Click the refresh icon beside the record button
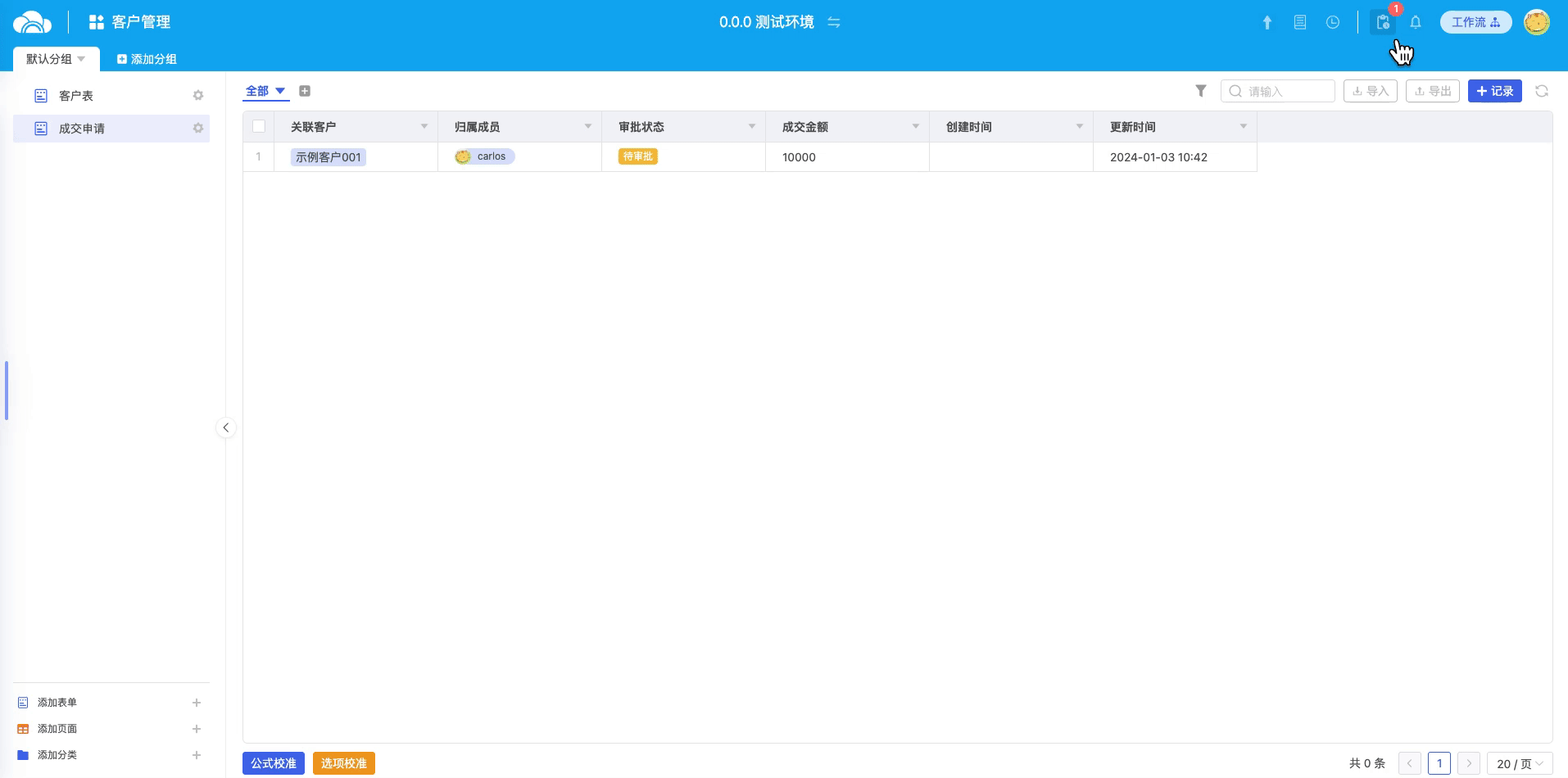Image resolution: width=1568 pixels, height=778 pixels. click(x=1541, y=91)
